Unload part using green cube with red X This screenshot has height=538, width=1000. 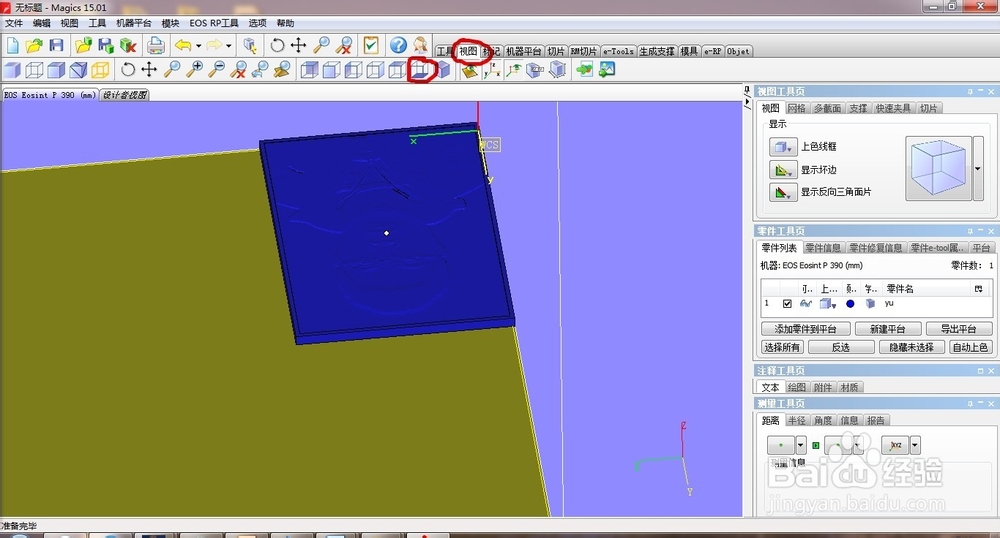point(128,45)
